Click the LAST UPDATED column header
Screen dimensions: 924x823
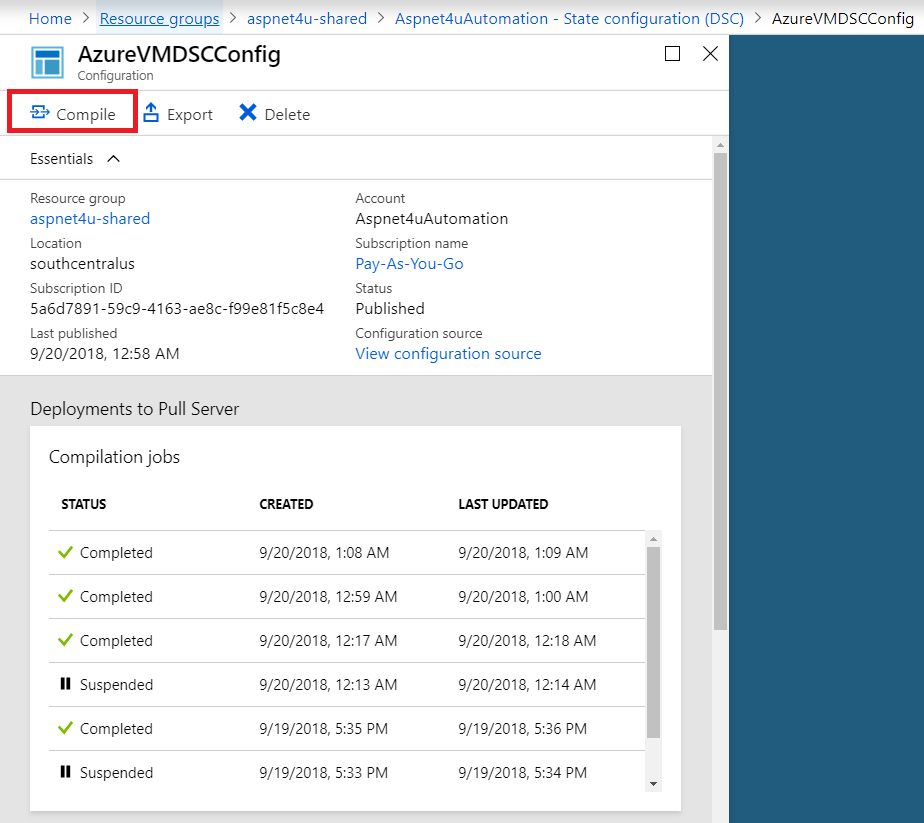click(503, 504)
